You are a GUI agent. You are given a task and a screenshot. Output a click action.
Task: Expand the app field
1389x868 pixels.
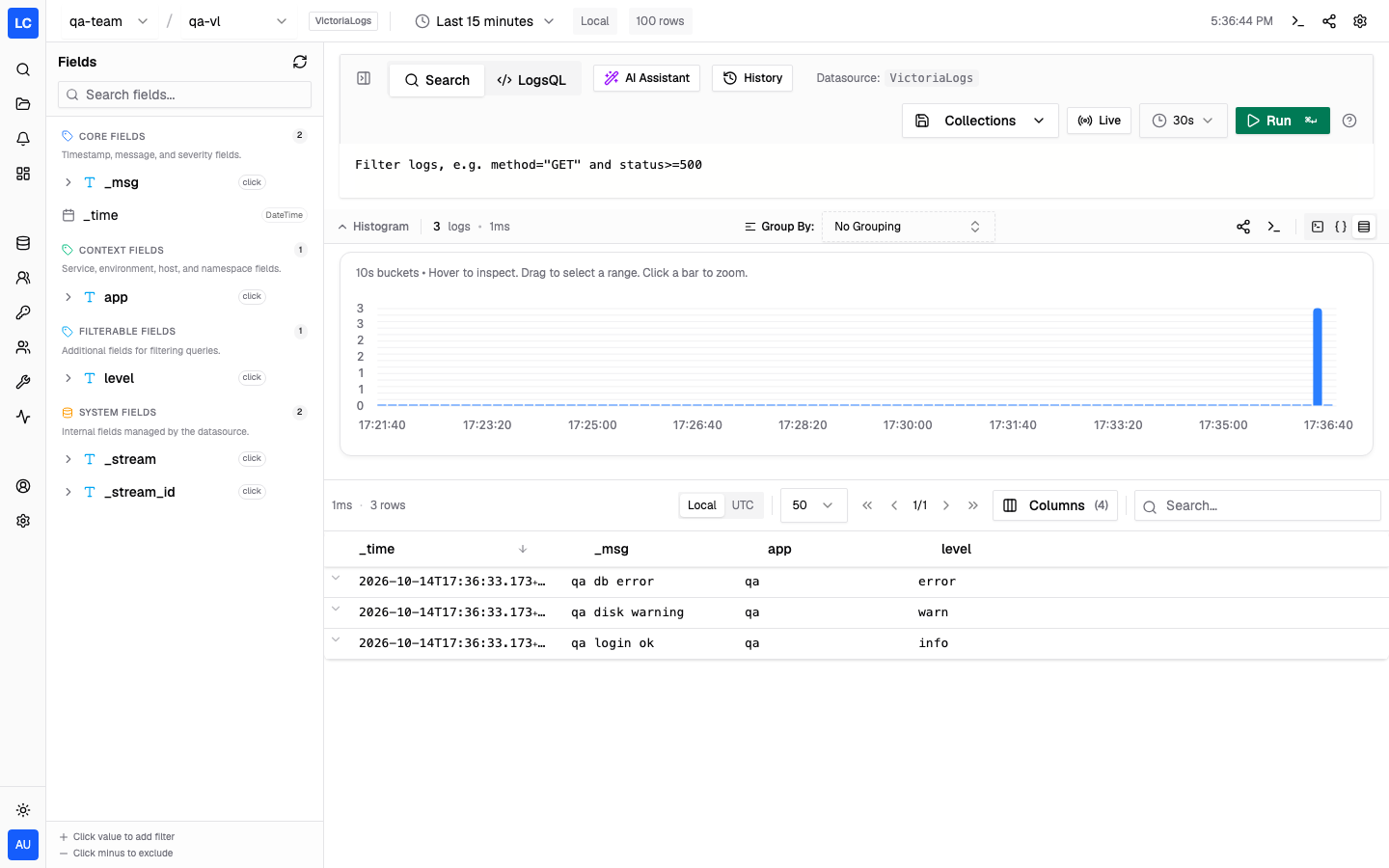coord(68,297)
